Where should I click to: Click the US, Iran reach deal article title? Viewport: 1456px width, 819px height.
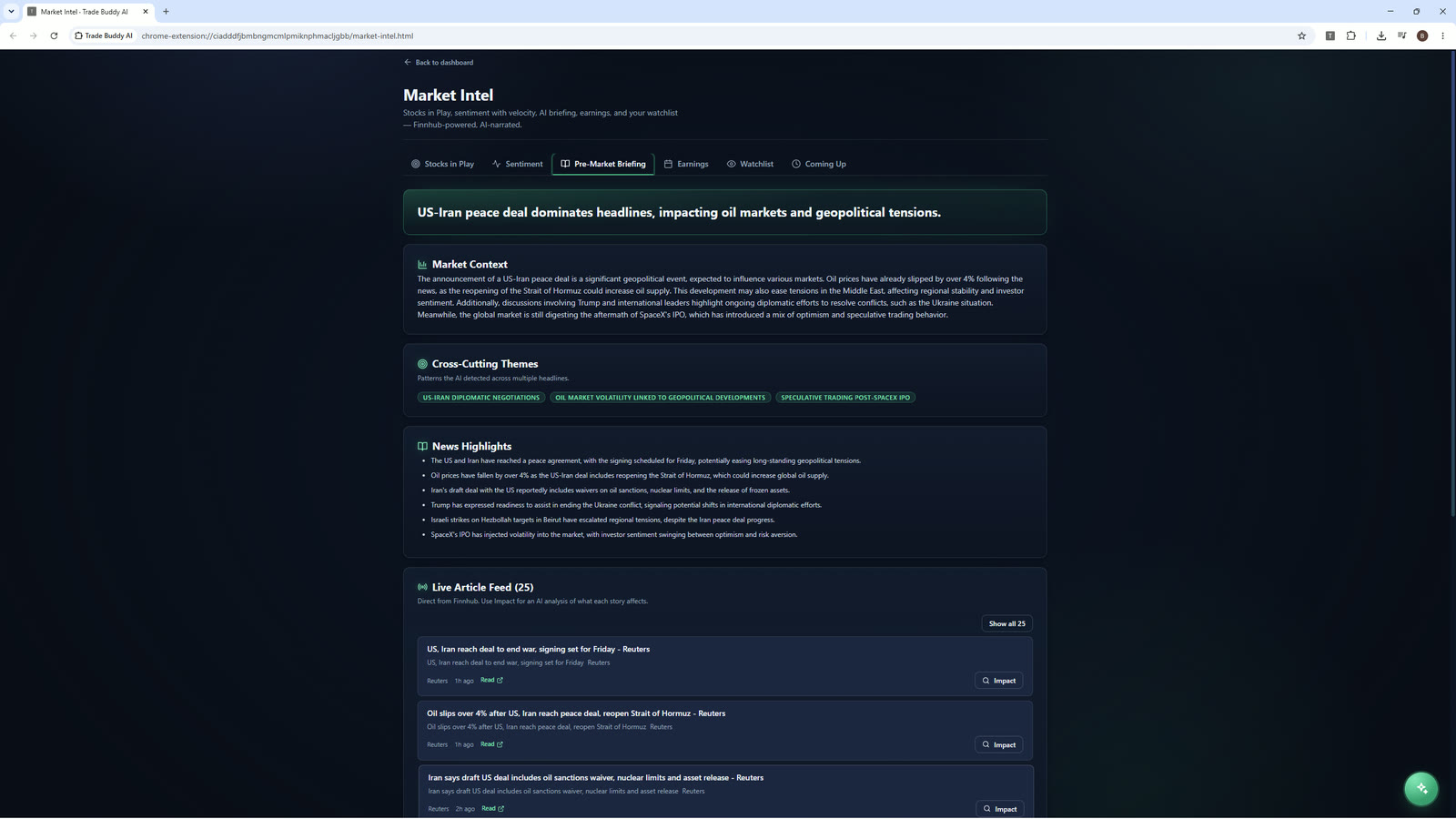point(538,650)
